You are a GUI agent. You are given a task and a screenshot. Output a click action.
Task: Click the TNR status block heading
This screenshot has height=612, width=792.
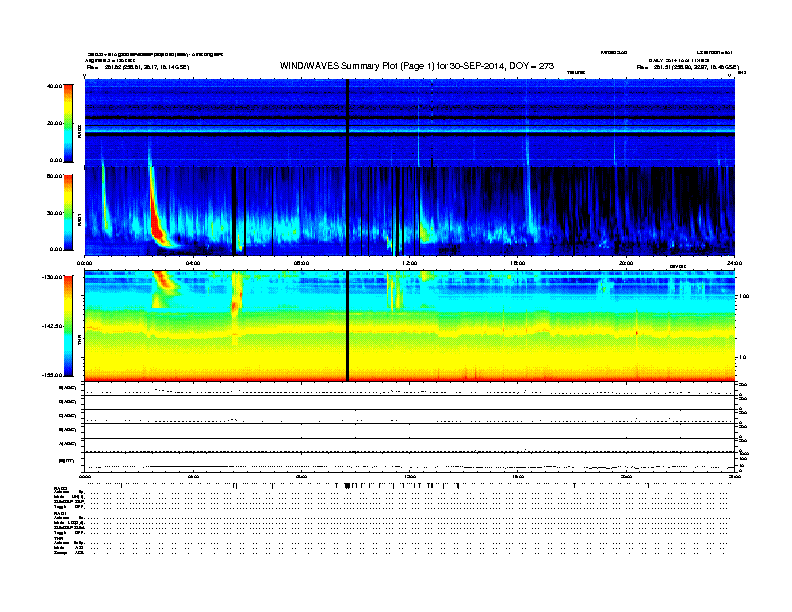[x=58, y=538]
